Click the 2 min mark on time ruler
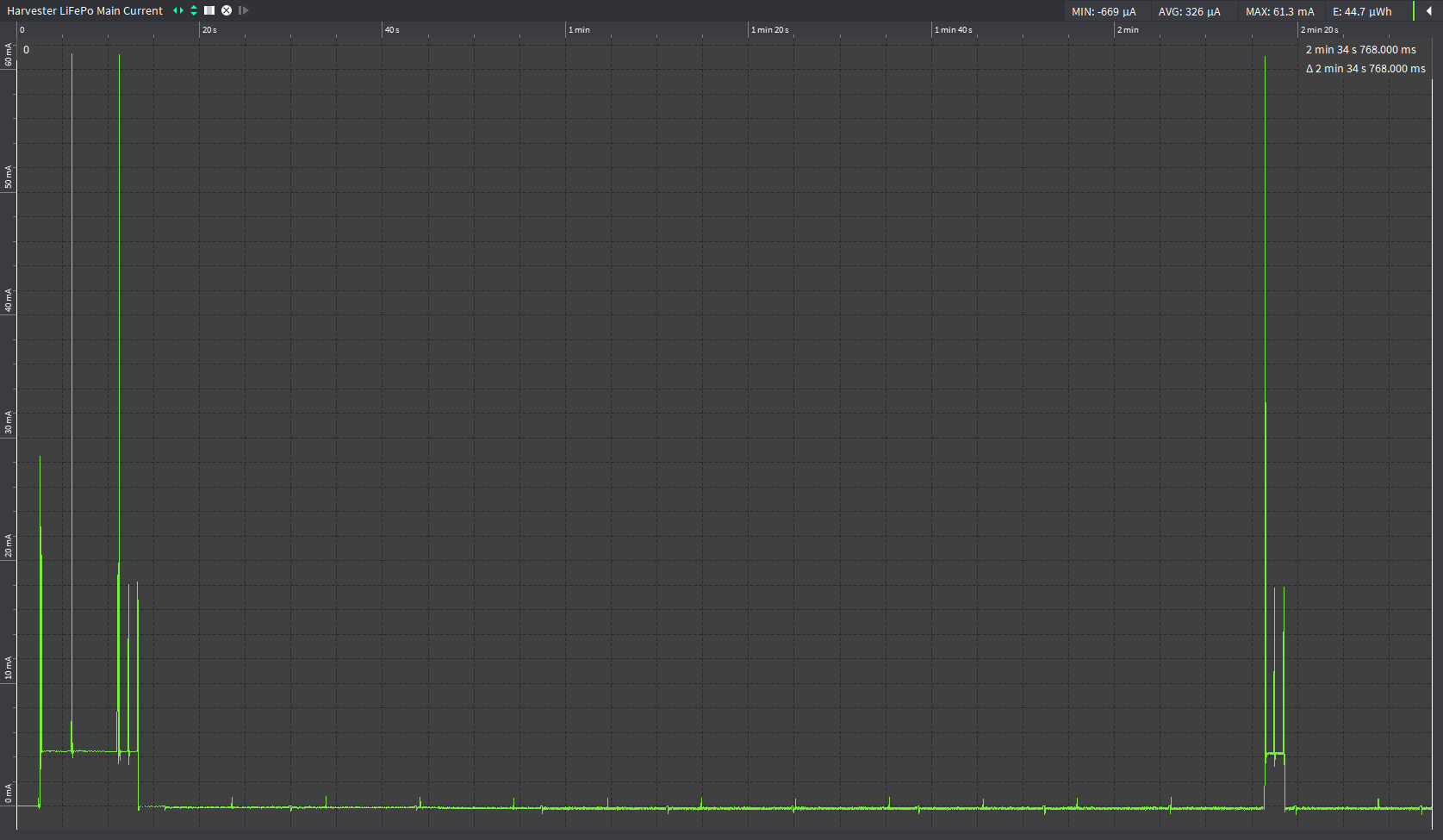This screenshot has width=1443, height=840. pos(1128,30)
